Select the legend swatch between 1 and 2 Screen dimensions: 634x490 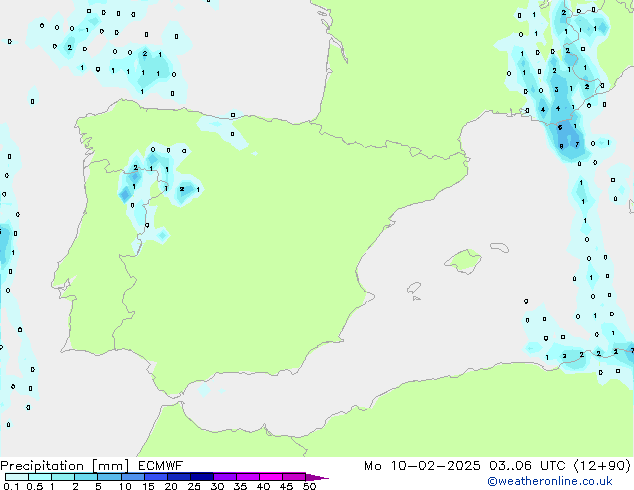[x=63, y=477]
